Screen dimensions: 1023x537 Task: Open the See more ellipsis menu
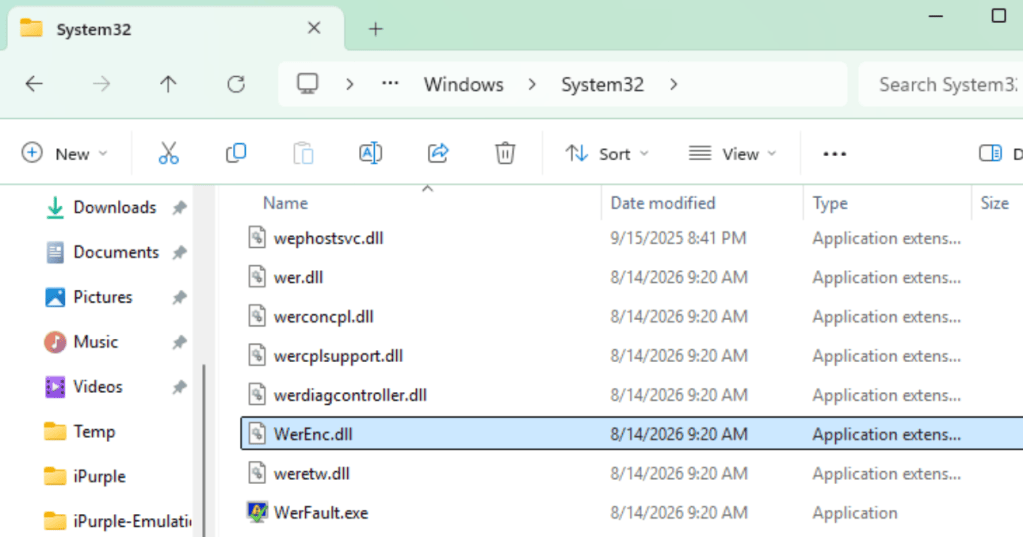834,154
